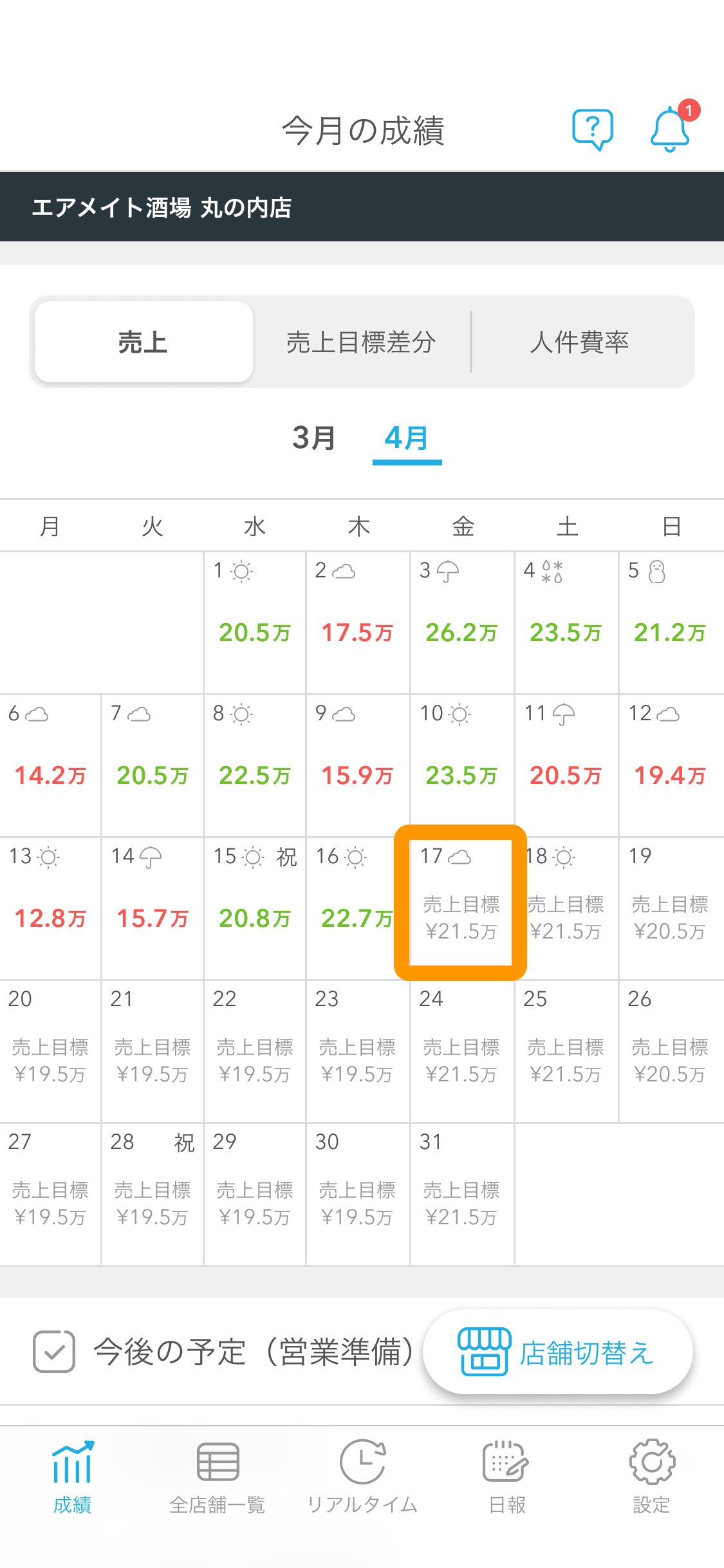
Task: Tap sun icon on April 8
Action: pyautogui.click(x=241, y=714)
